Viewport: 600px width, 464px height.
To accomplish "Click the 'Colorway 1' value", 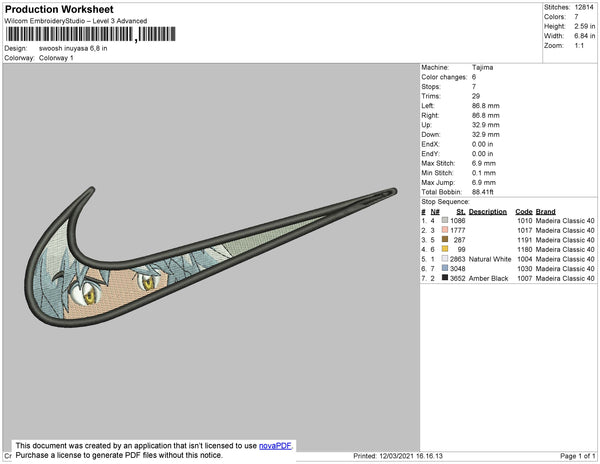I will [56, 58].
